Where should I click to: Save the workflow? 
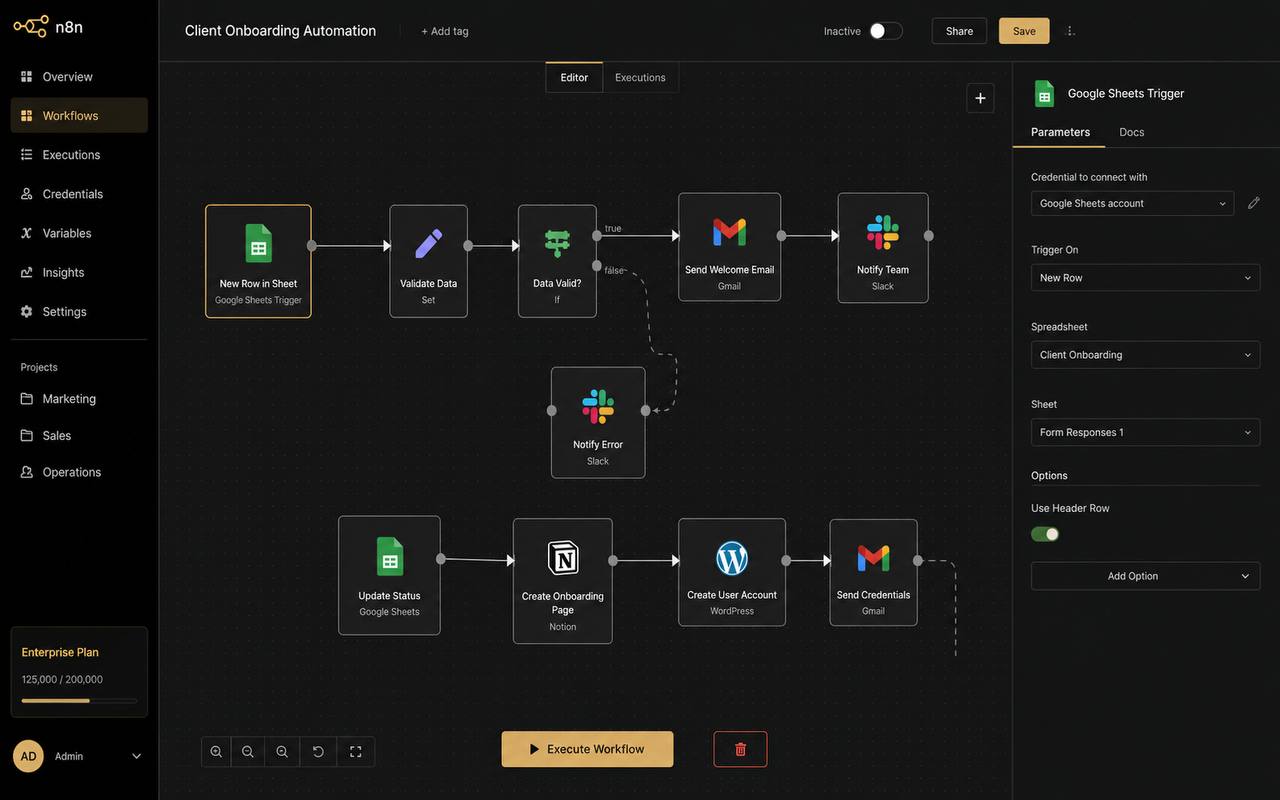click(1024, 31)
